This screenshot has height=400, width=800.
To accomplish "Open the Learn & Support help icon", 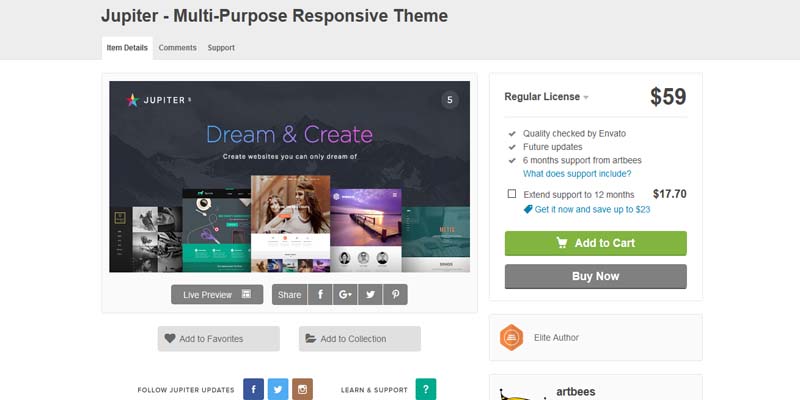I will point(426,389).
